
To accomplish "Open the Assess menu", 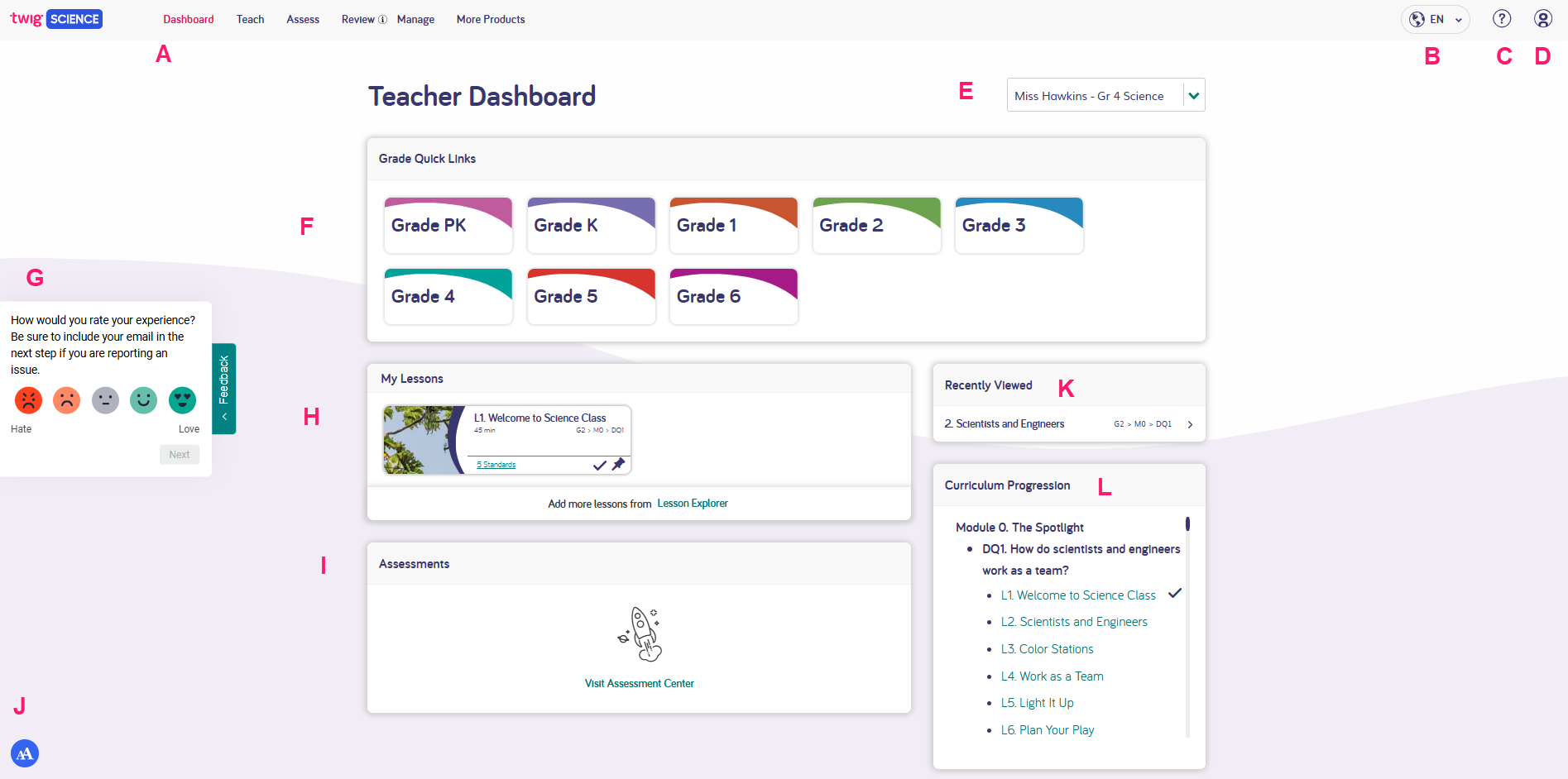I will tap(303, 19).
